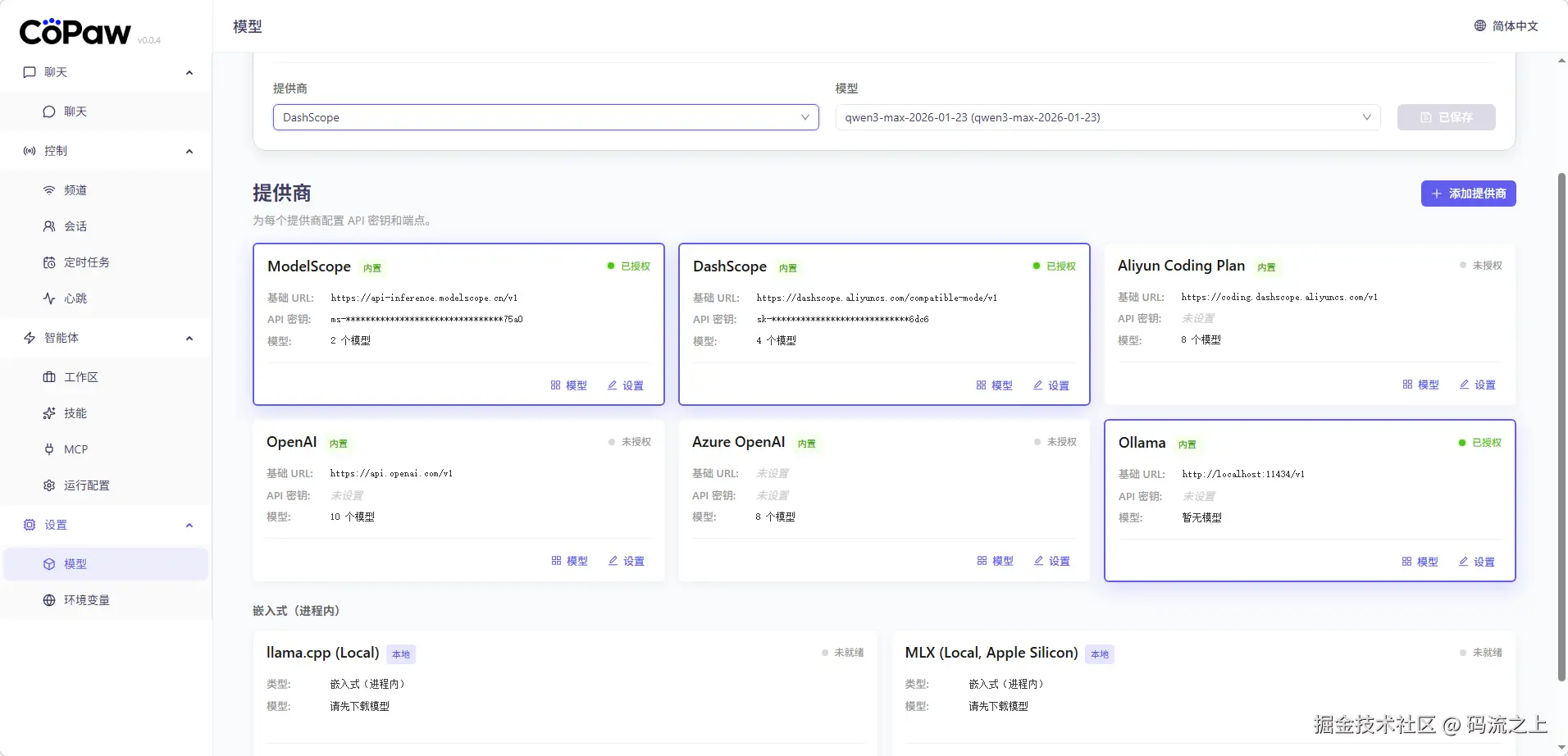
Task: Collapse the 聊天 sidebar section
Action: coord(189,72)
